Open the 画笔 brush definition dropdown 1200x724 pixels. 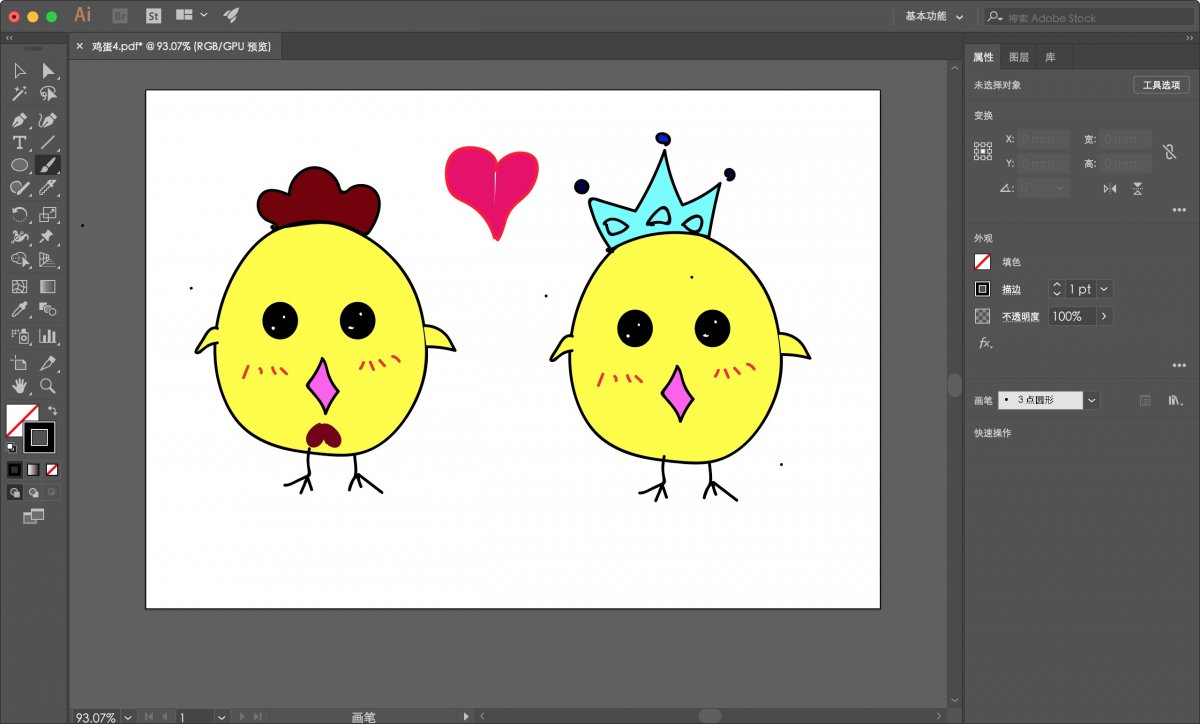click(1092, 400)
